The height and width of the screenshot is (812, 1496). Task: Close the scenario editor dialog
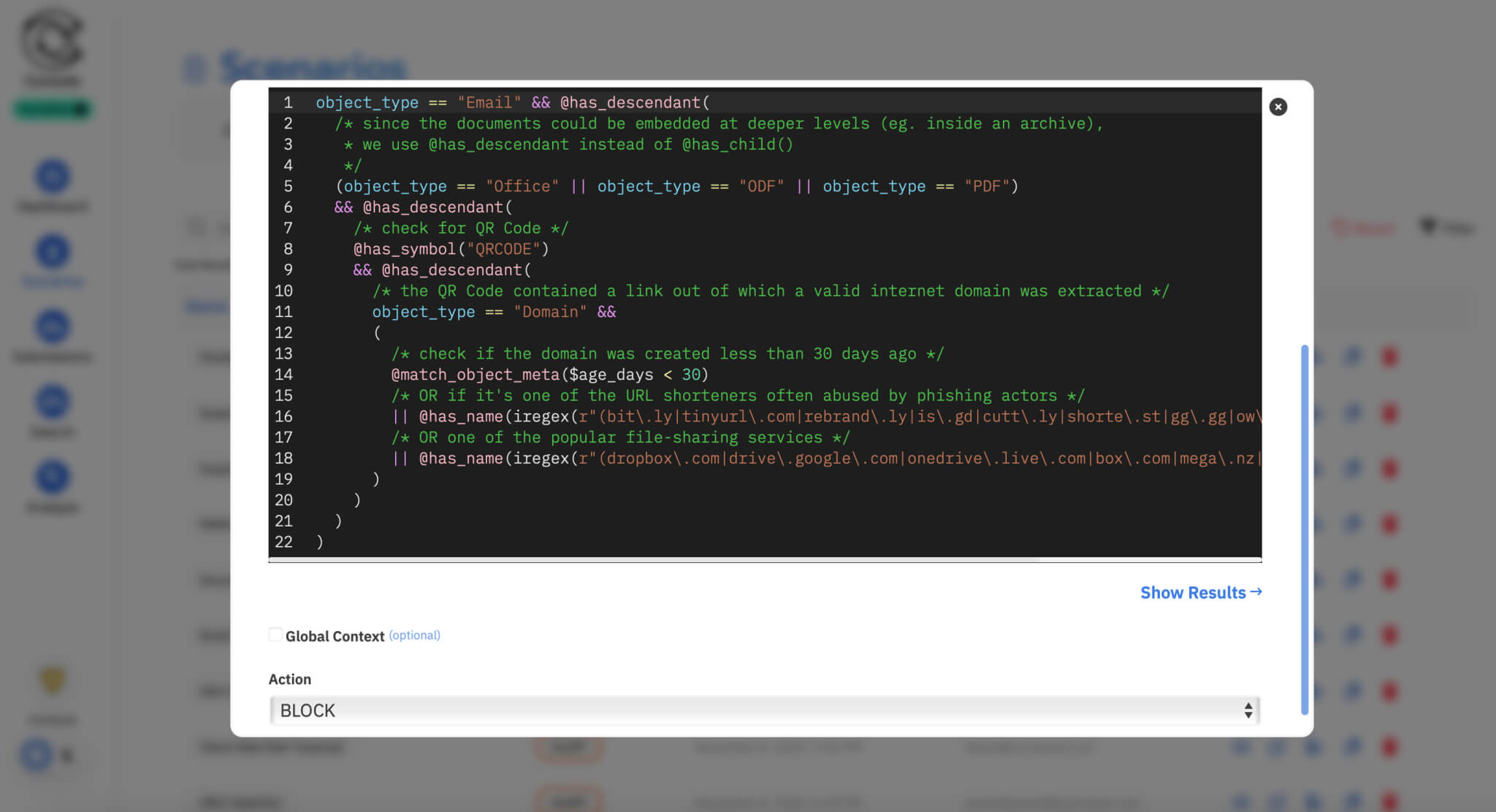click(x=1278, y=107)
